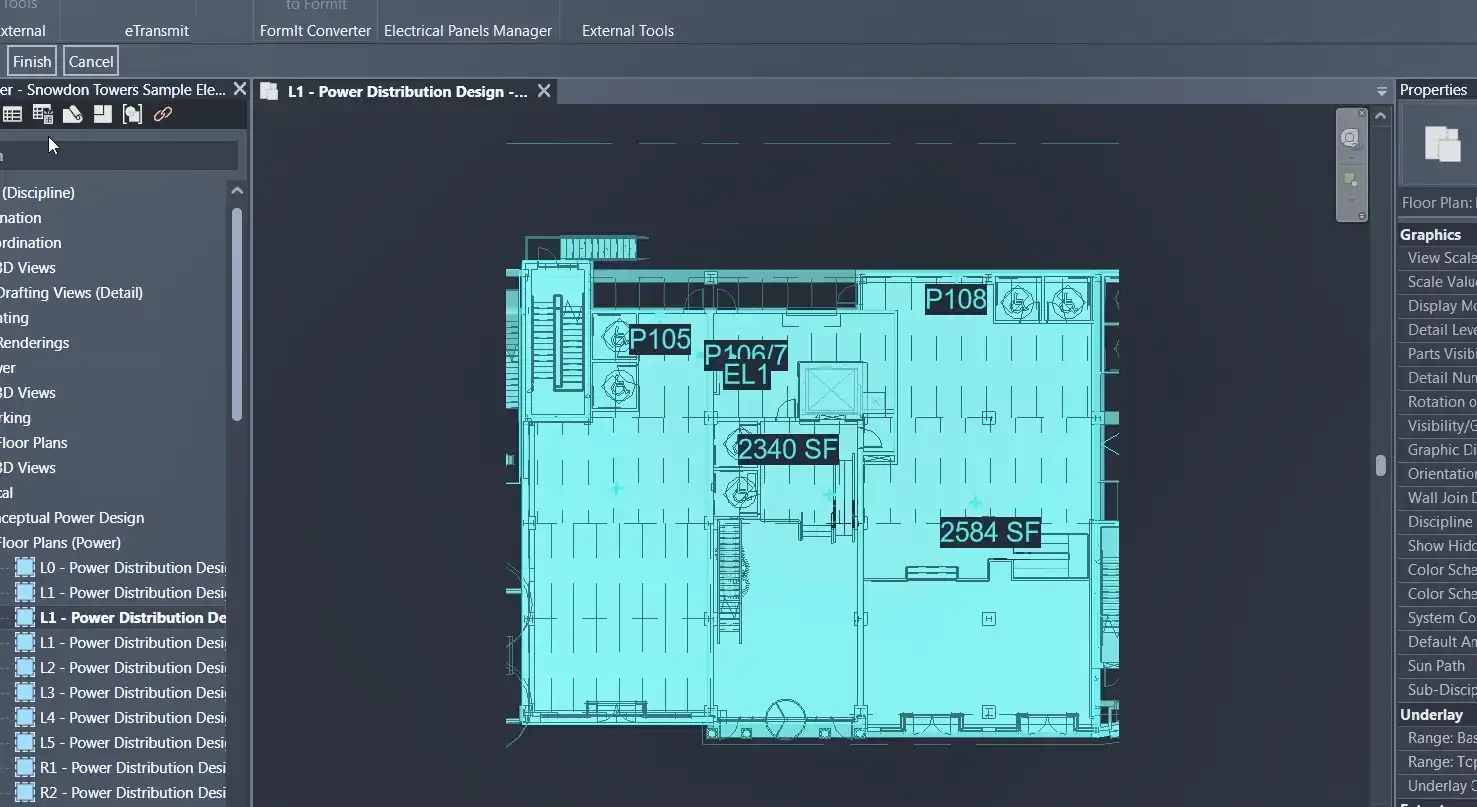
Task: Click the Cancel button
Action: [90, 60]
